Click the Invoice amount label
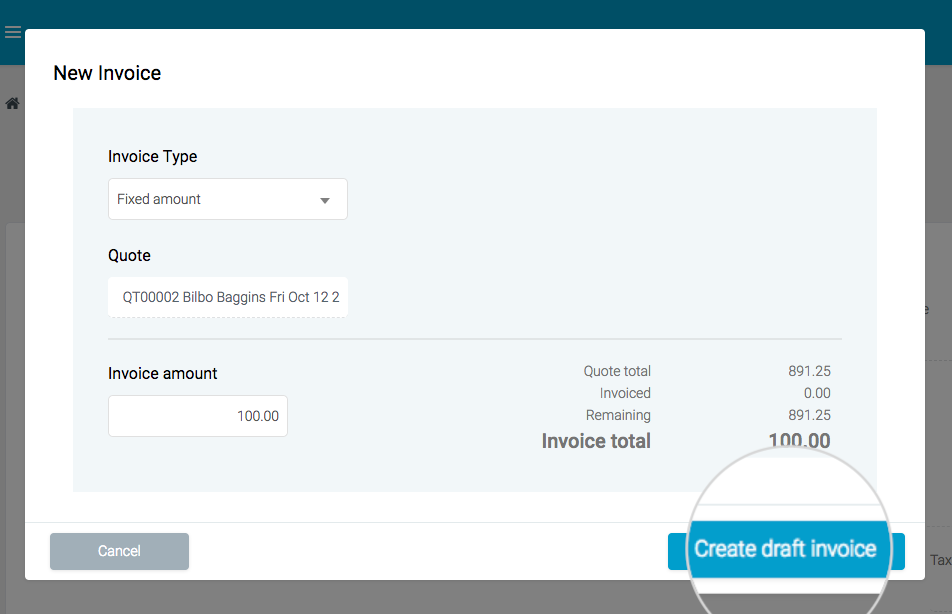The height and width of the screenshot is (614, 952). point(163,374)
